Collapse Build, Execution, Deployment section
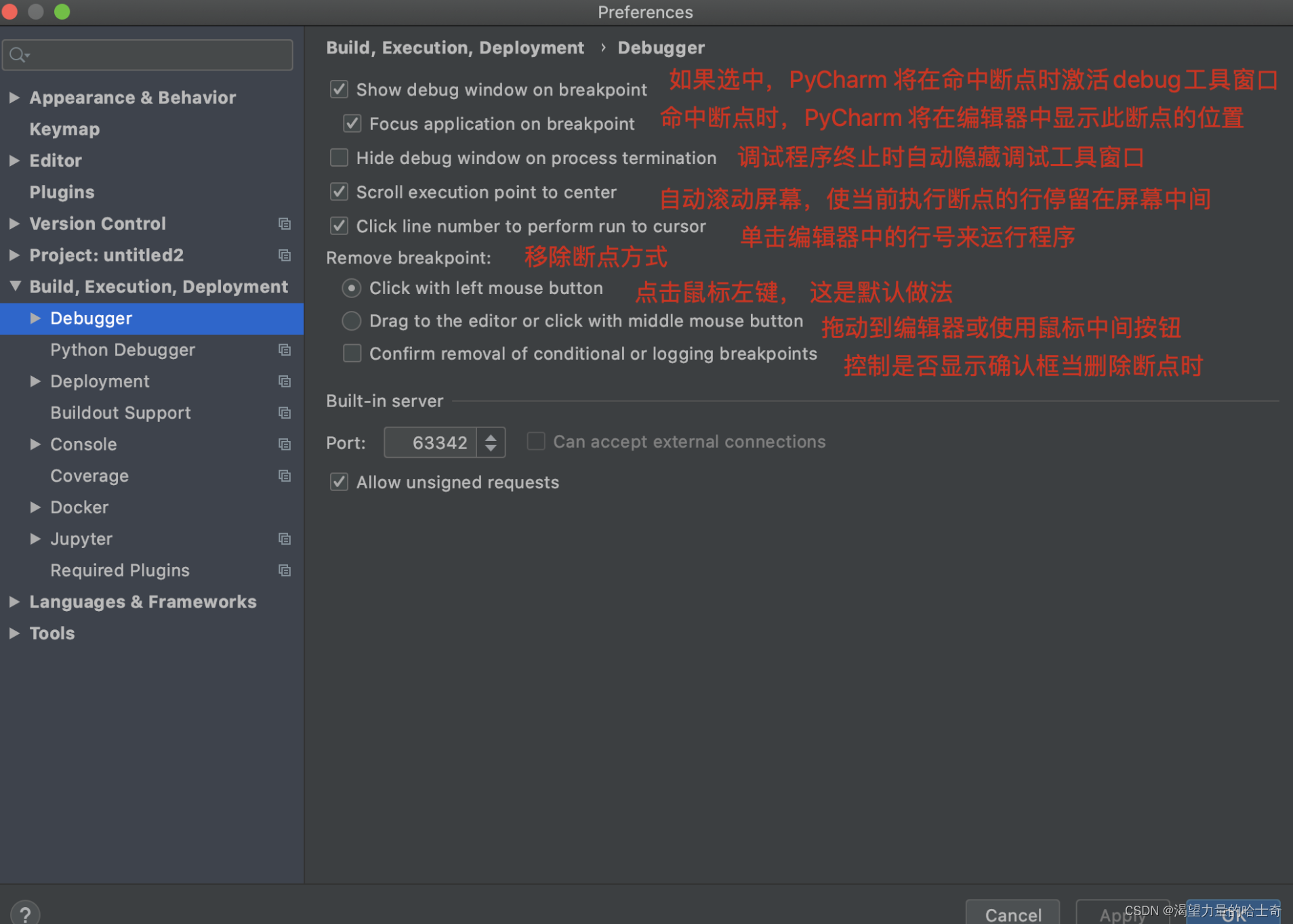 click(x=14, y=287)
